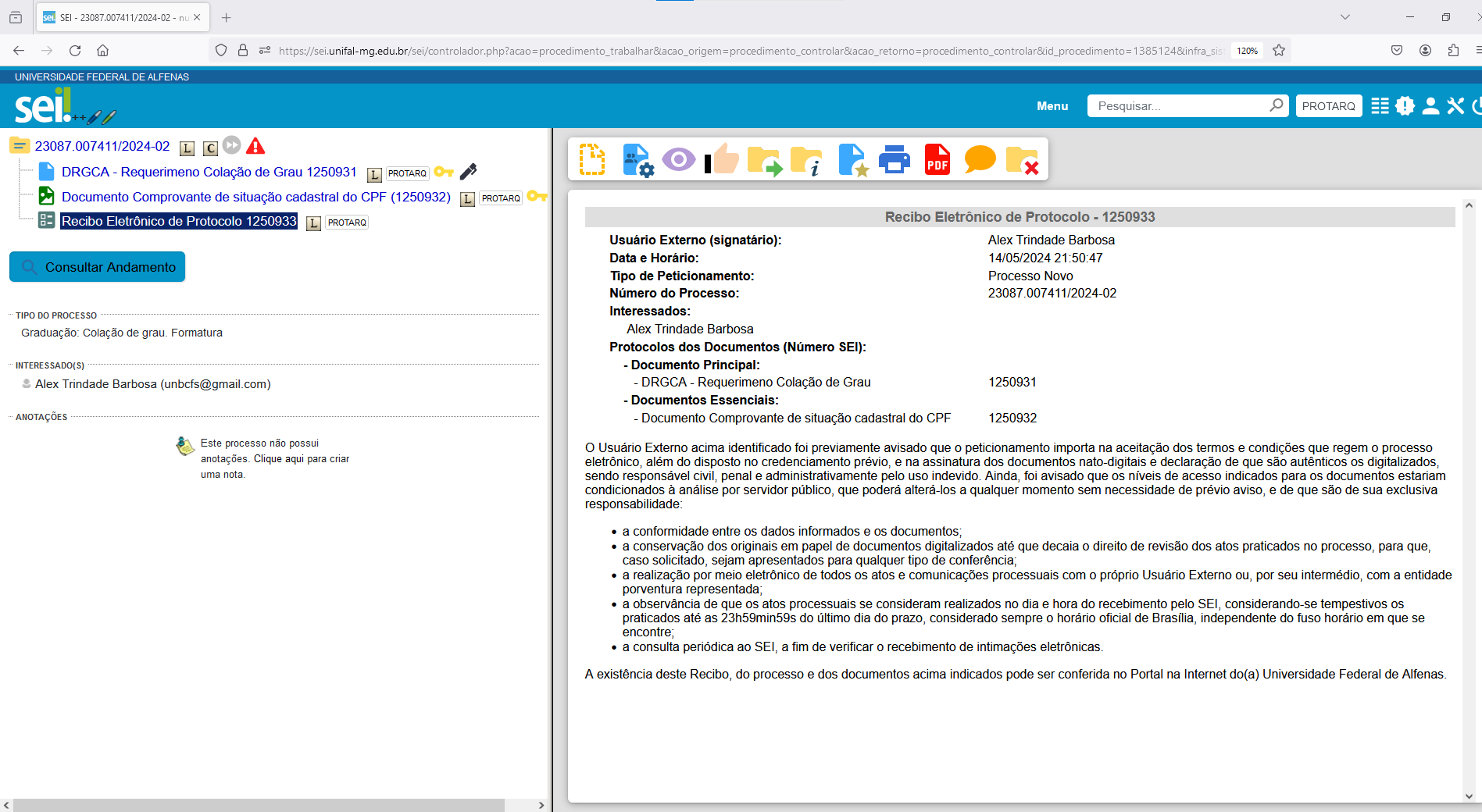Open the Menu in SEI header
Image resolution: width=1482 pixels, height=812 pixels.
point(1052,106)
